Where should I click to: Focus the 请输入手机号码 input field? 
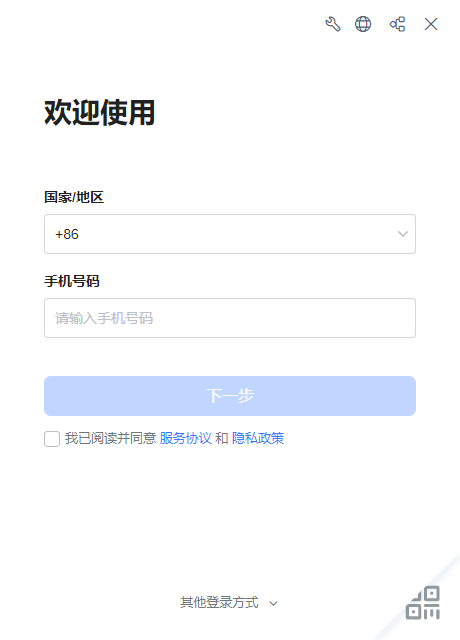pyautogui.click(x=230, y=318)
